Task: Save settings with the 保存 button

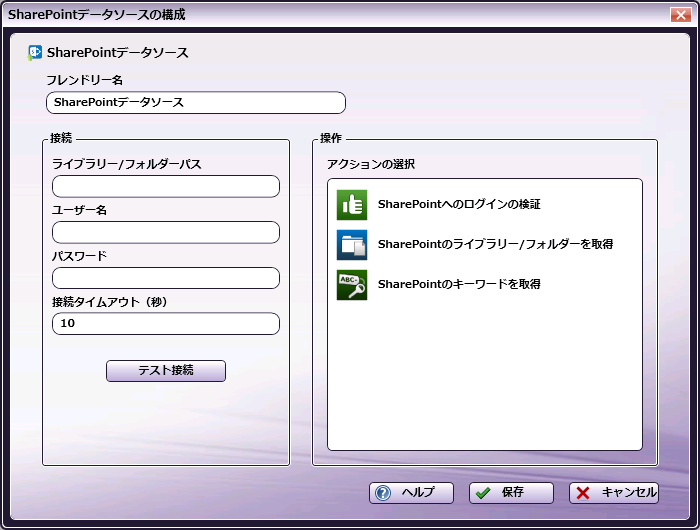Action: (511, 493)
